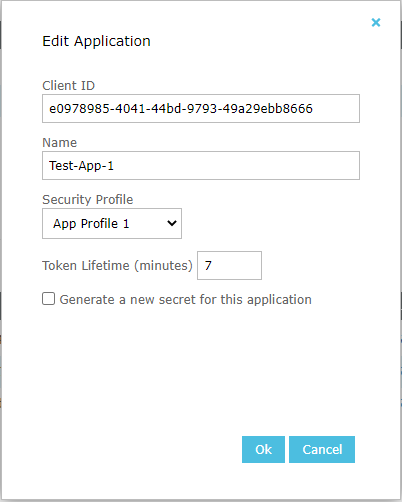
Task: Select the App Profile 1 text in combo box
Action: click(91, 224)
